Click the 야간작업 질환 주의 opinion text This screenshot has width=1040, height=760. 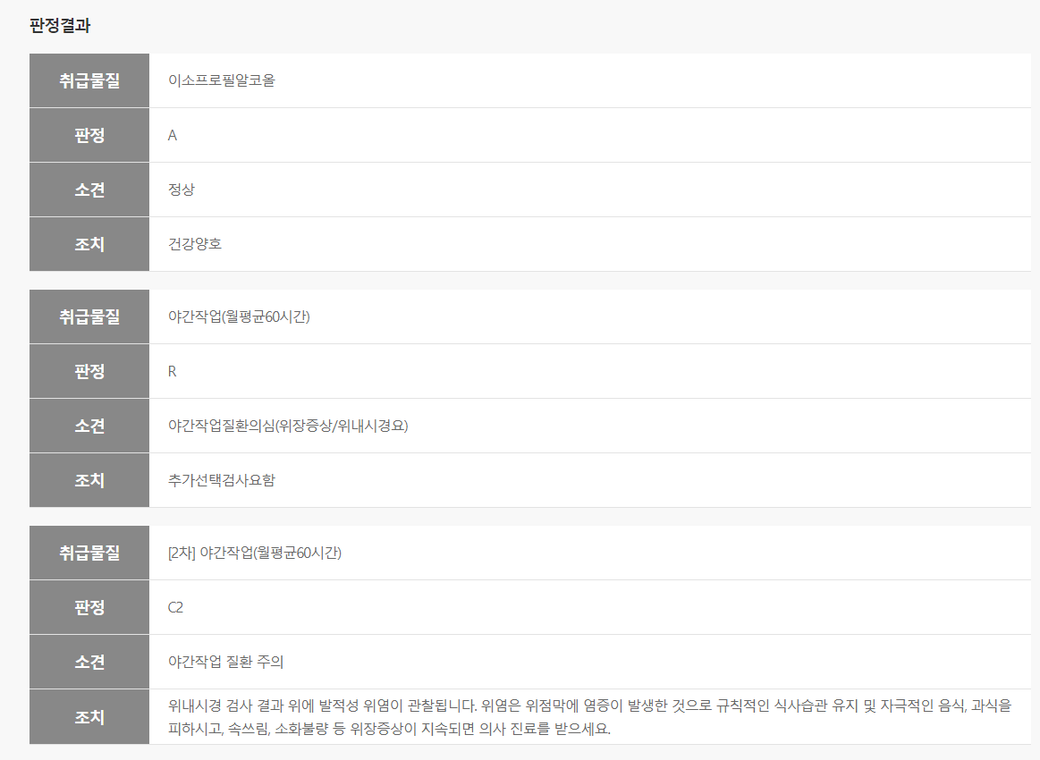226,661
